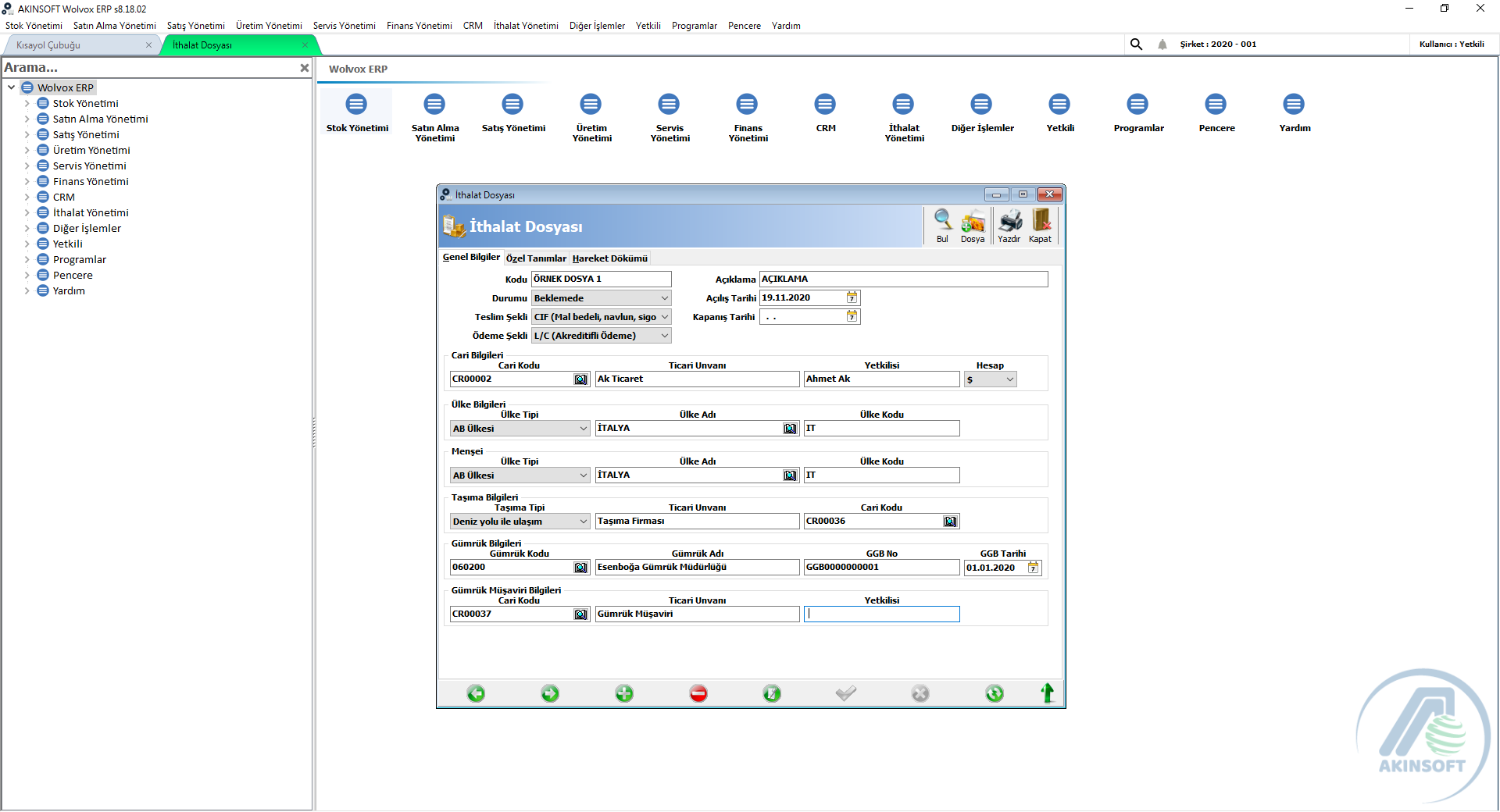Open Gümrük Kodu 060200 lookup button
The width and height of the screenshot is (1500, 812).
pos(580,568)
